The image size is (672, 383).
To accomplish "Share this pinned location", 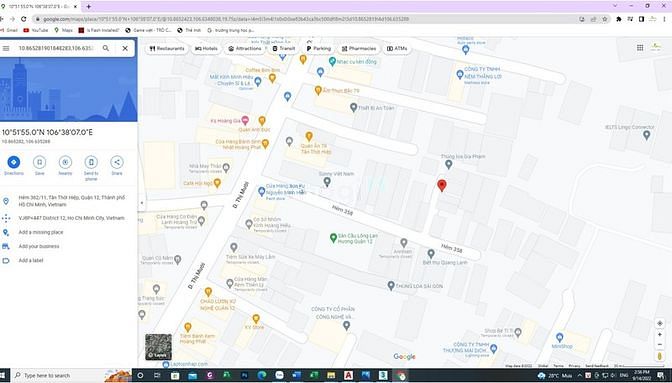I will 117,162.
